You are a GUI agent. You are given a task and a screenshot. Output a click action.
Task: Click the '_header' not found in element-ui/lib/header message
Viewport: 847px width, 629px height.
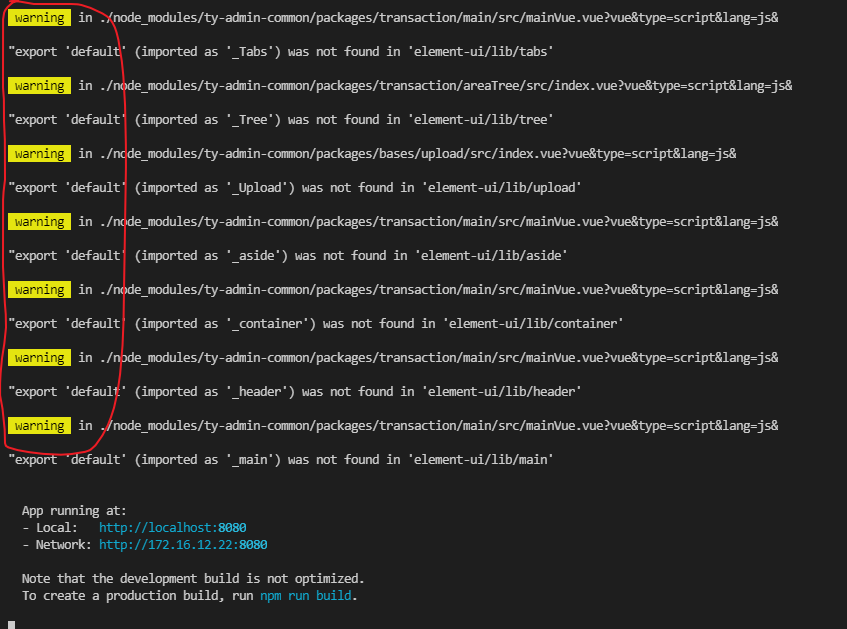tap(295, 392)
